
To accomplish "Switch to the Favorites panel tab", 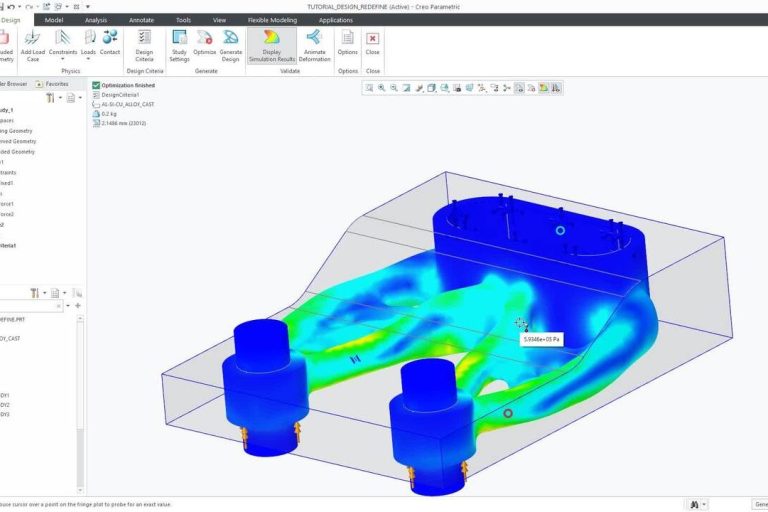I will coord(54,85).
